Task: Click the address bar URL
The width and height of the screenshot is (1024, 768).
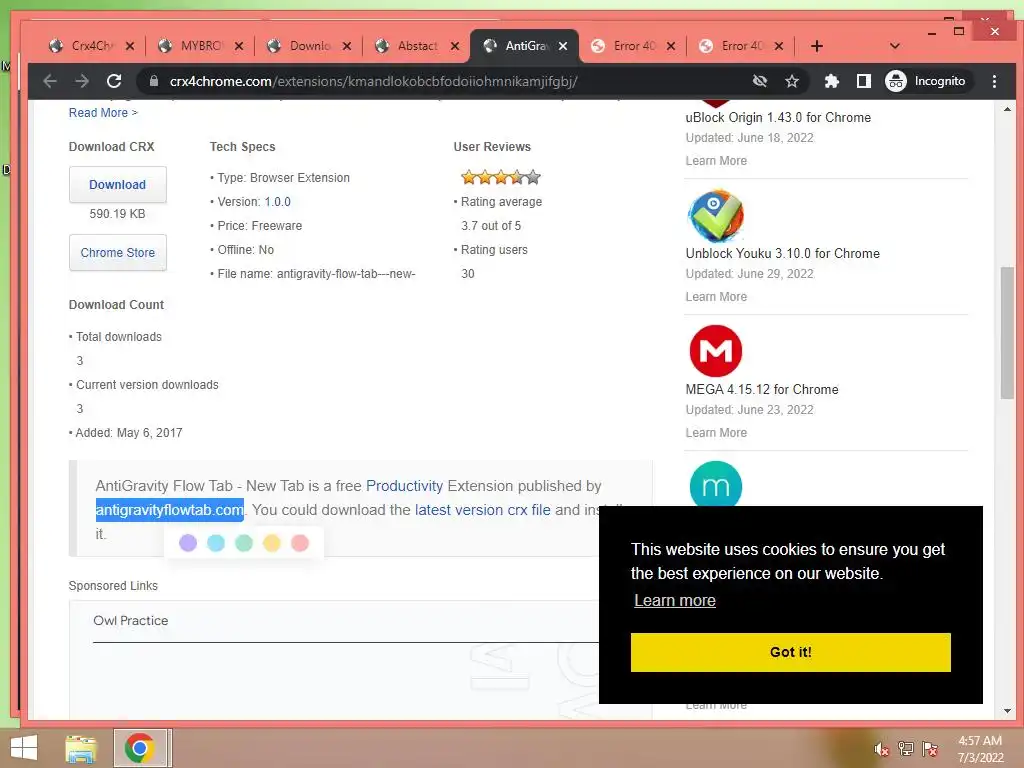Action: [374, 81]
